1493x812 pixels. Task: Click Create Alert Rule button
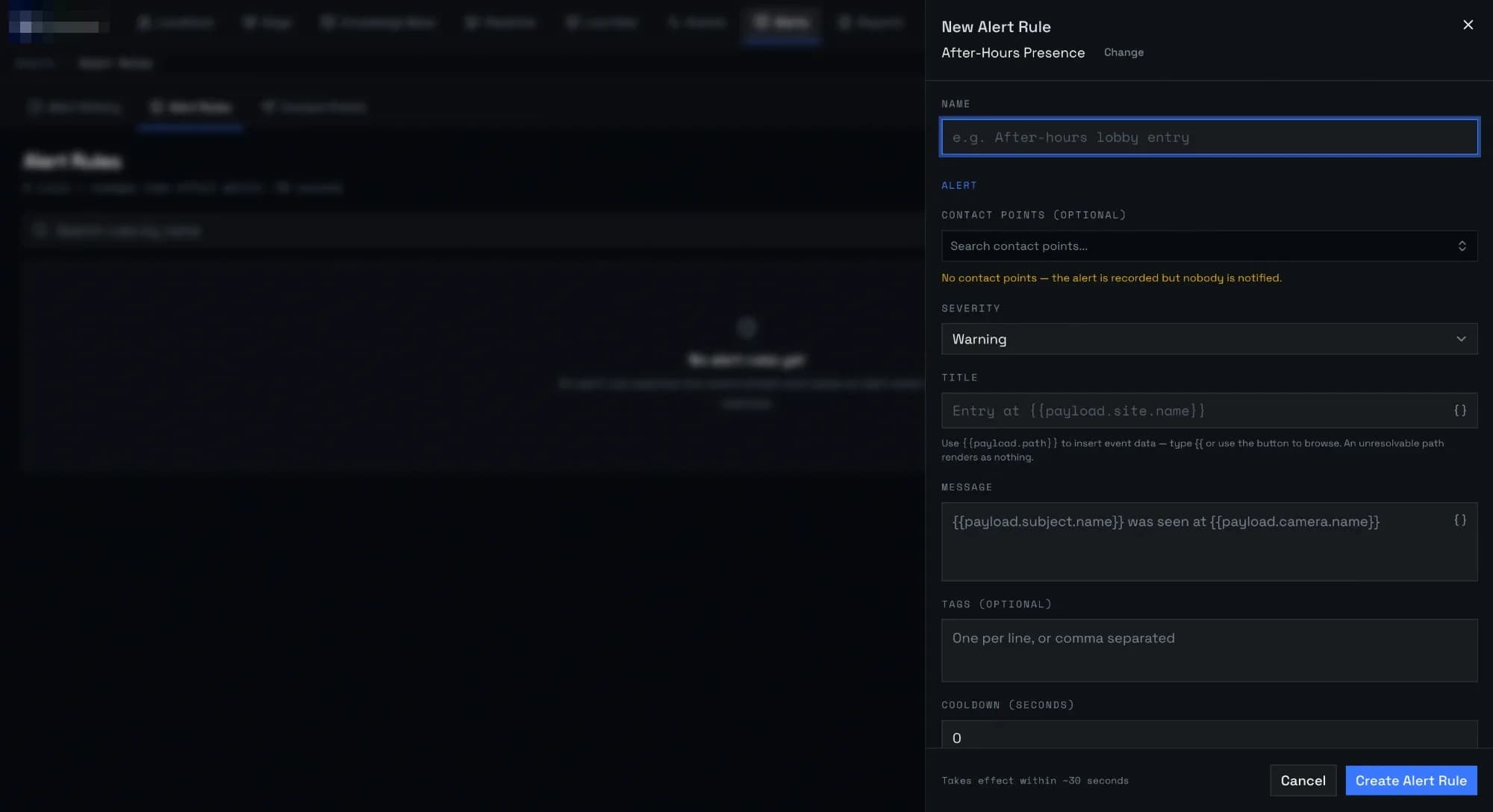[1411, 781]
